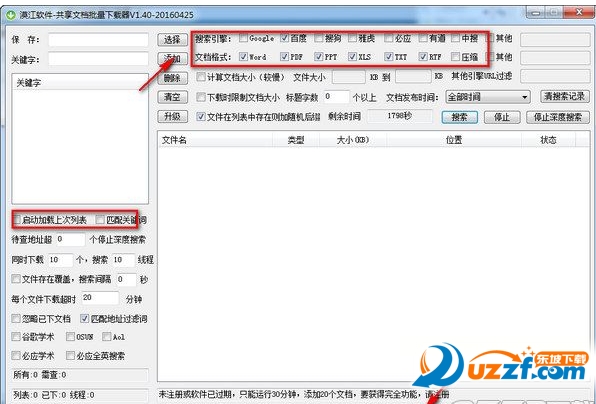The image size is (596, 404).
Task: Open the 文档发布时间 全部时间 dropdown
Action: click(488, 97)
